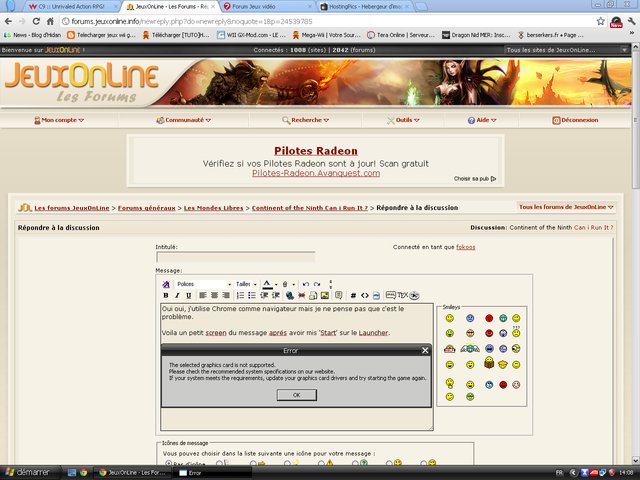Select the yellow arrow message icon radio

tap(253, 463)
